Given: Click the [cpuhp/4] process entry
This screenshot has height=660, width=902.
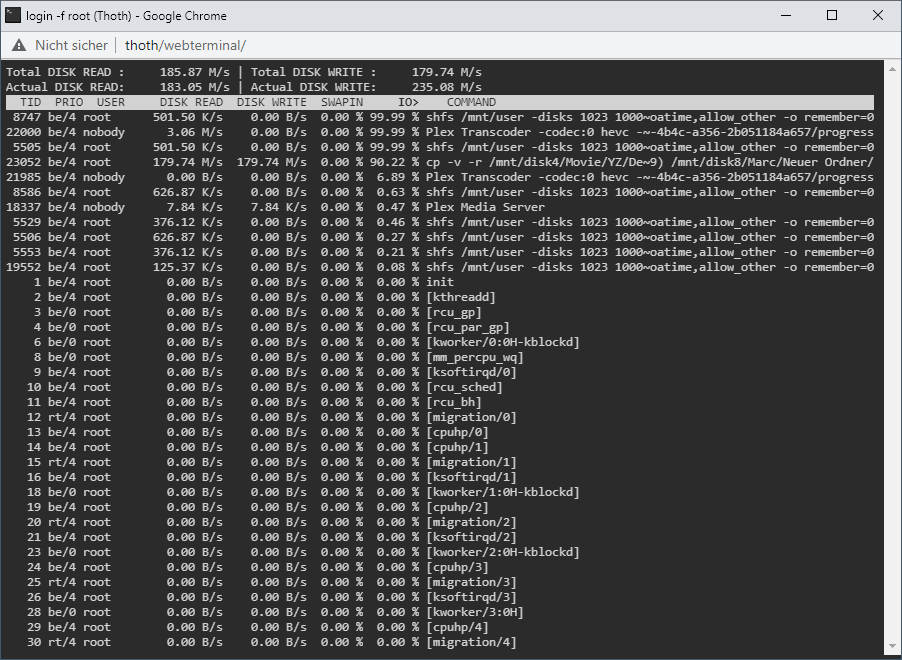Looking at the screenshot, I should click(457, 627).
